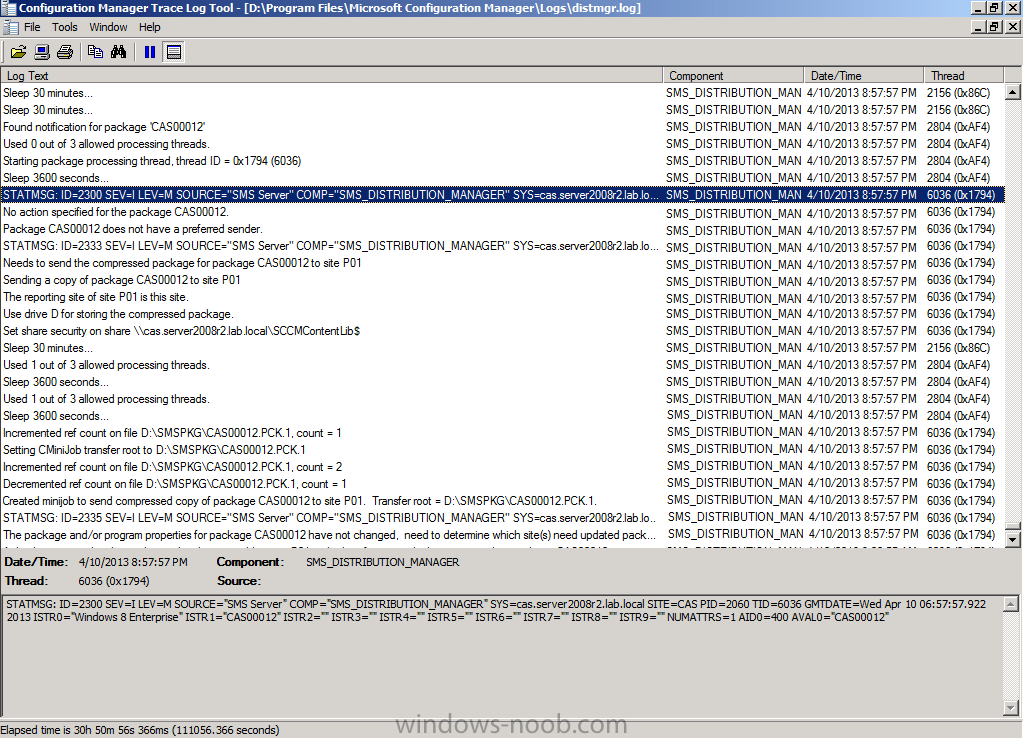Click the Elapsed time status bar text
The width and height of the screenshot is (1023, 739).
coord(140,730)
